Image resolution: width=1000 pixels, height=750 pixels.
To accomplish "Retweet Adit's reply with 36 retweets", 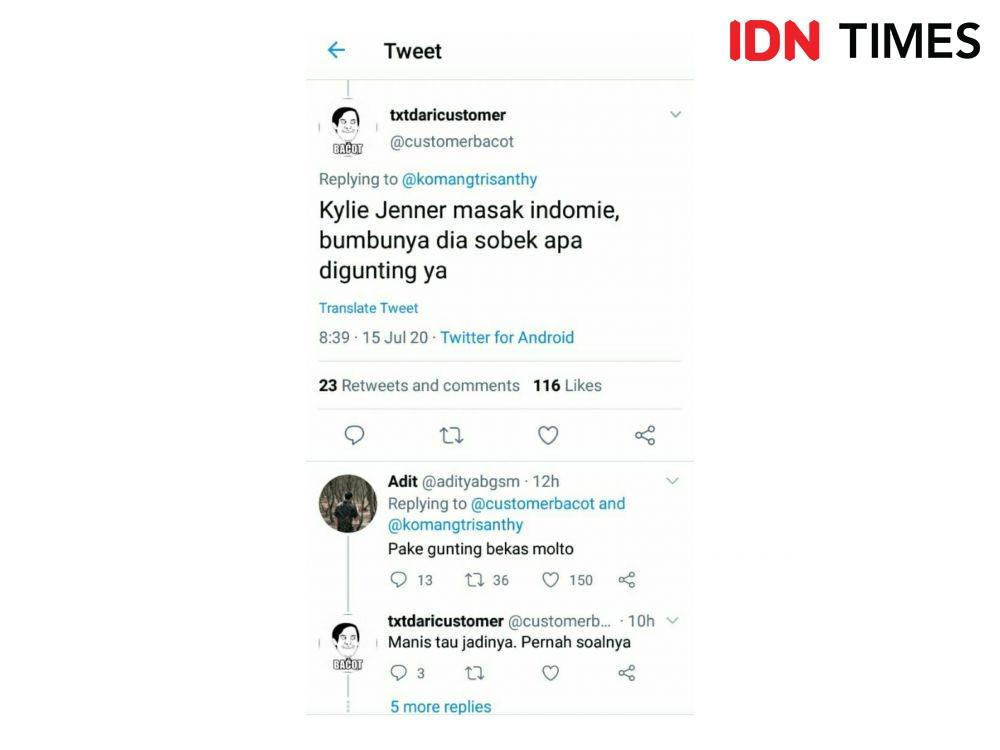I will pos(474,580).
